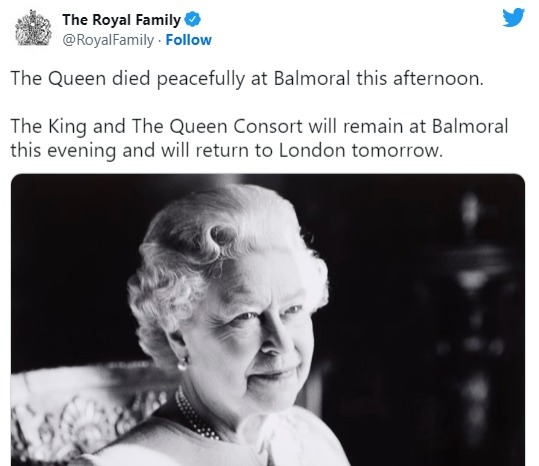Image resolution: width=539 pixels, height=466 pixels.
Task: Click the @RoyalFamily handle
Action: pos(108,40)
